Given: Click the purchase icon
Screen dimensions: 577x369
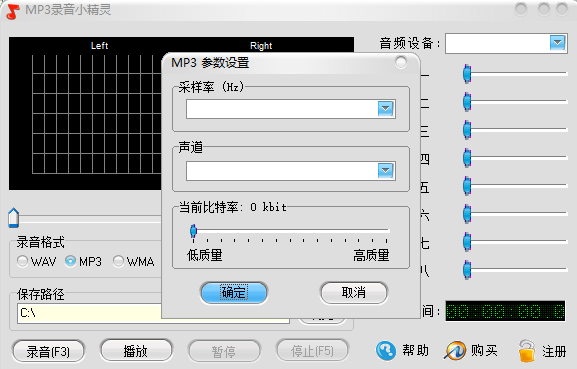Looking at the screenshot, I should coord(455,350).
